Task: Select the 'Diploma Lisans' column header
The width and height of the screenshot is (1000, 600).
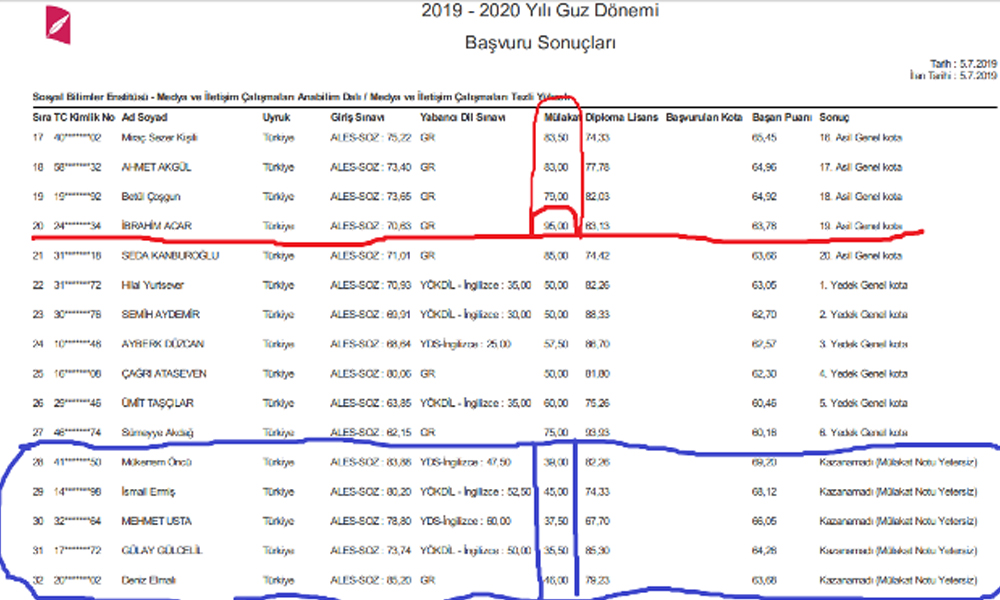Action: pyautogui.click(x=621, y=118)
